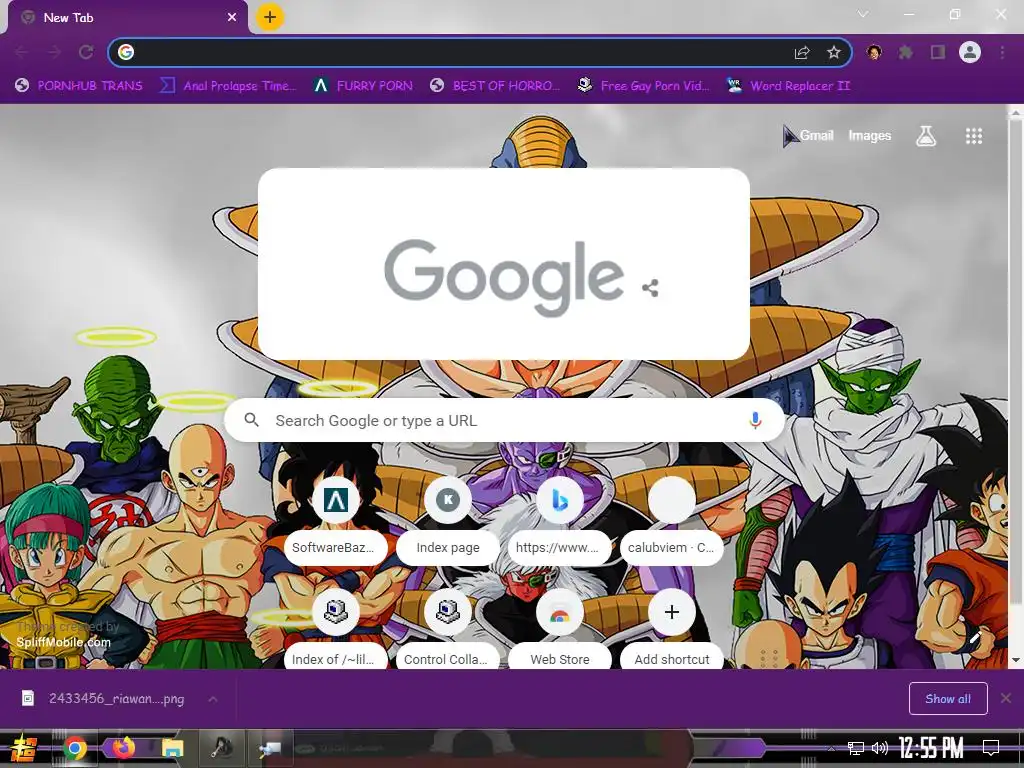This screenshot has height=768, width=1024.
Task: Open the notification center icon
Action: 991,747
